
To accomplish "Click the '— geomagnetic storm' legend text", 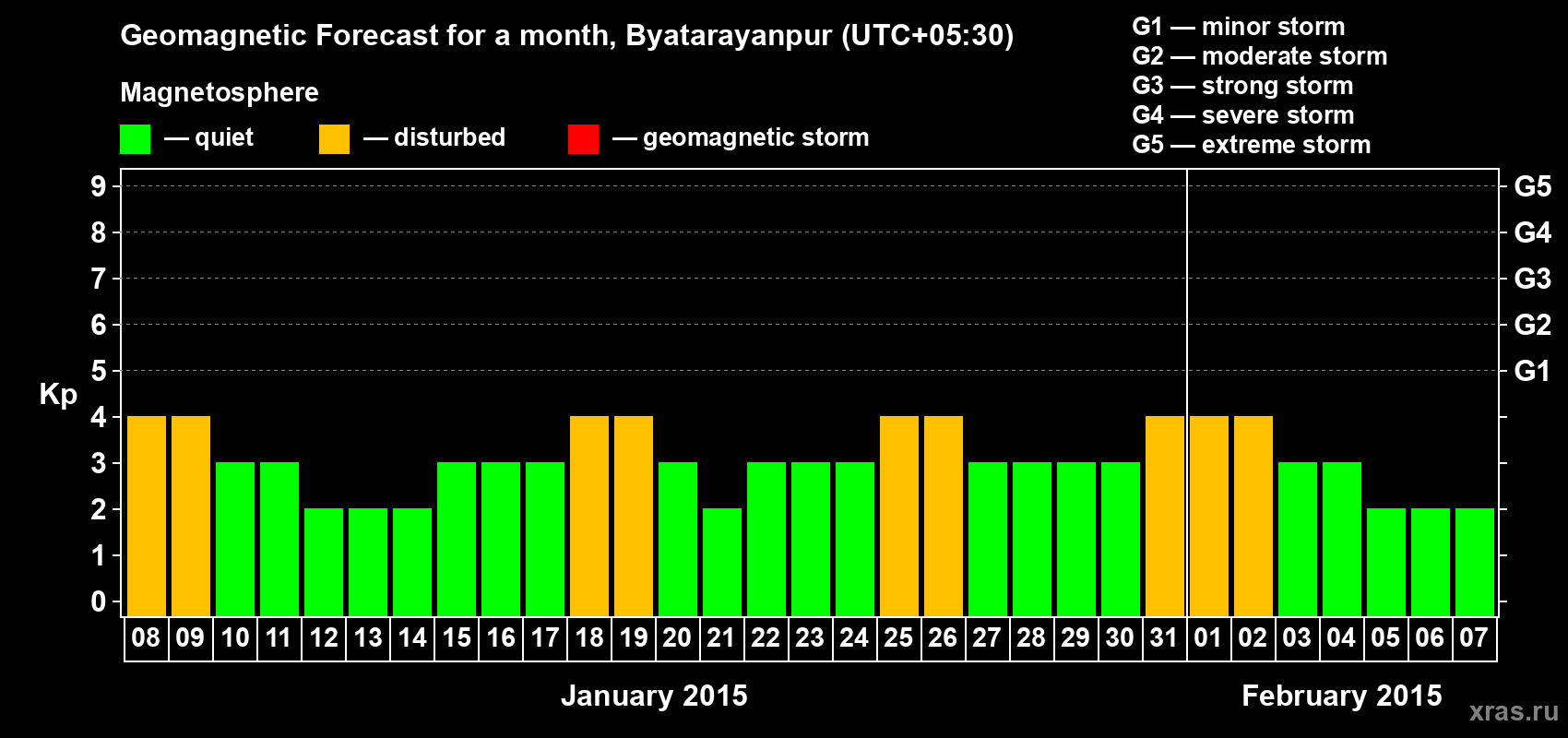I will tap(741, 138).
